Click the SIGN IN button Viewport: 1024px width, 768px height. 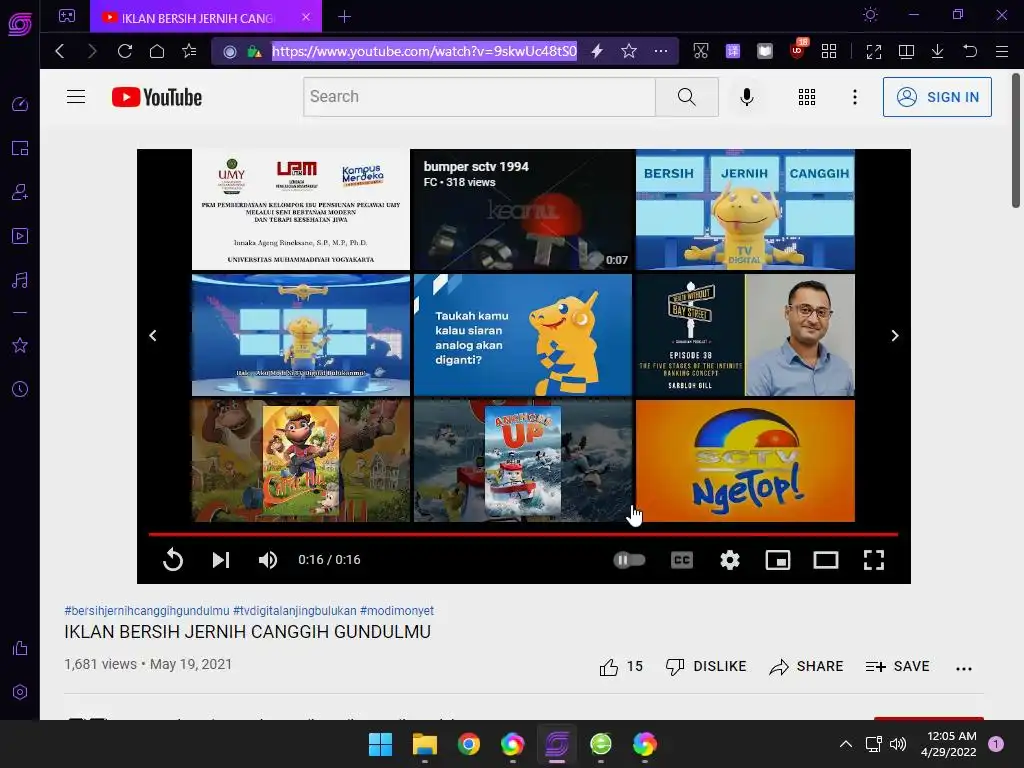(937, 97)
